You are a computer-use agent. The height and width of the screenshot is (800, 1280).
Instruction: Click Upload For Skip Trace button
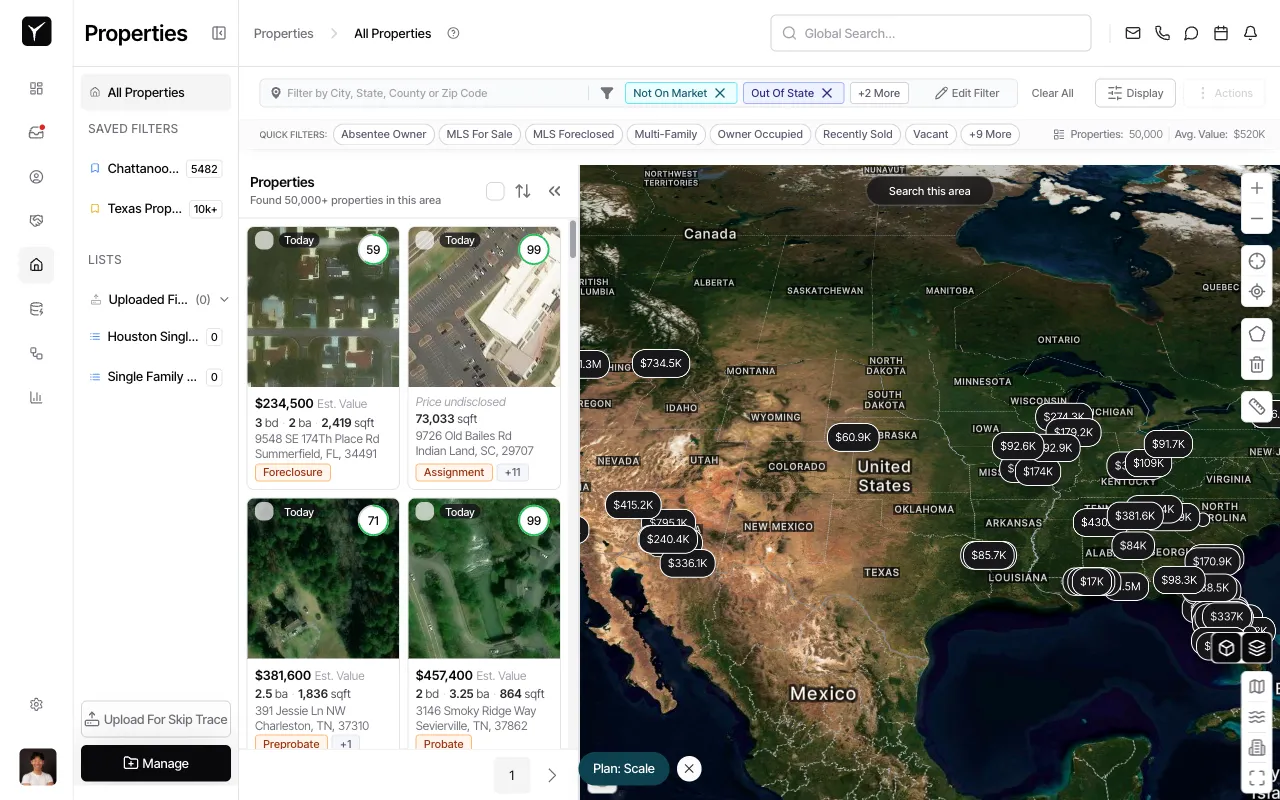point(156,719)
